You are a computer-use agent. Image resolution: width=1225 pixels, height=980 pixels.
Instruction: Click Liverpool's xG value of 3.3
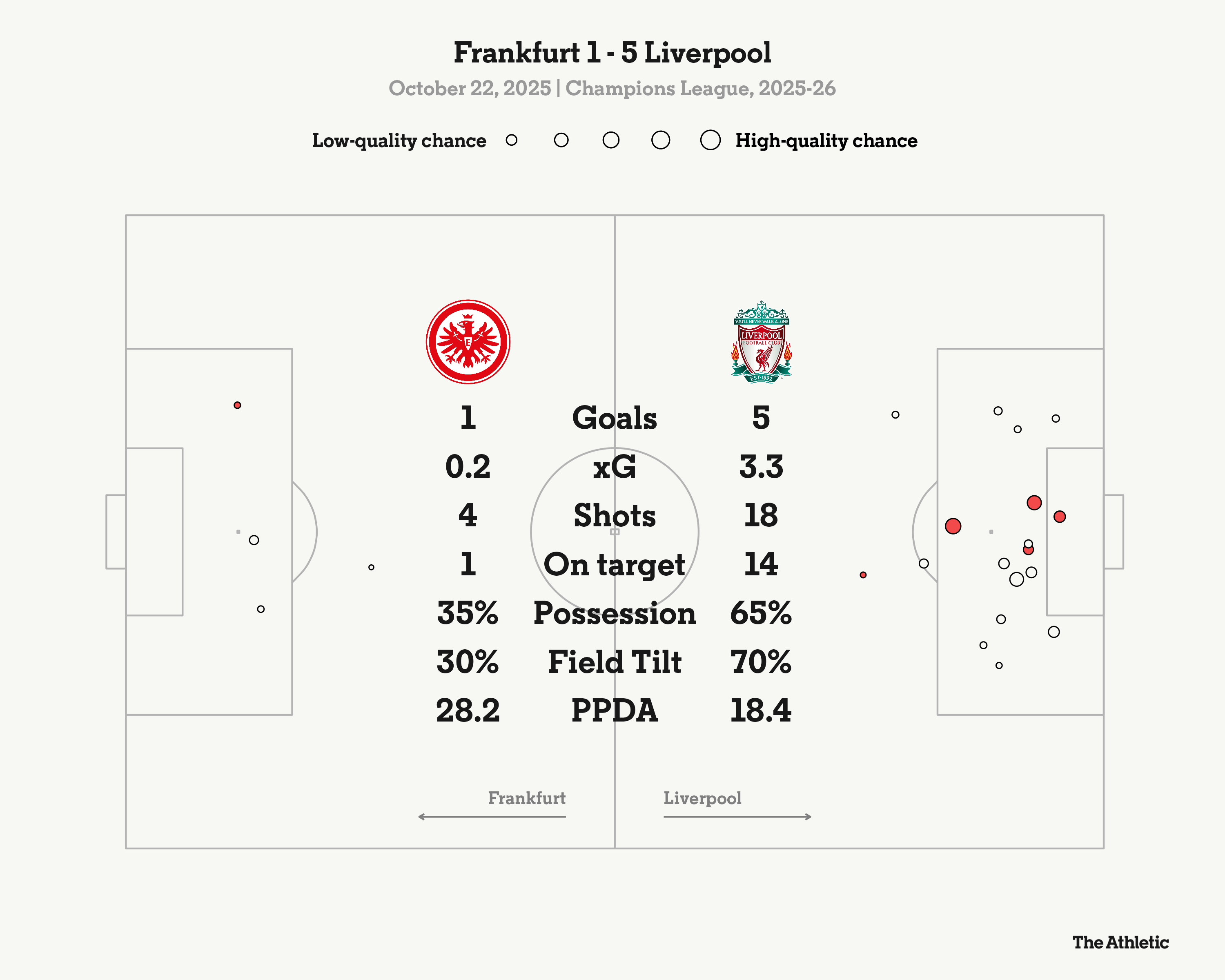[761, 466]
